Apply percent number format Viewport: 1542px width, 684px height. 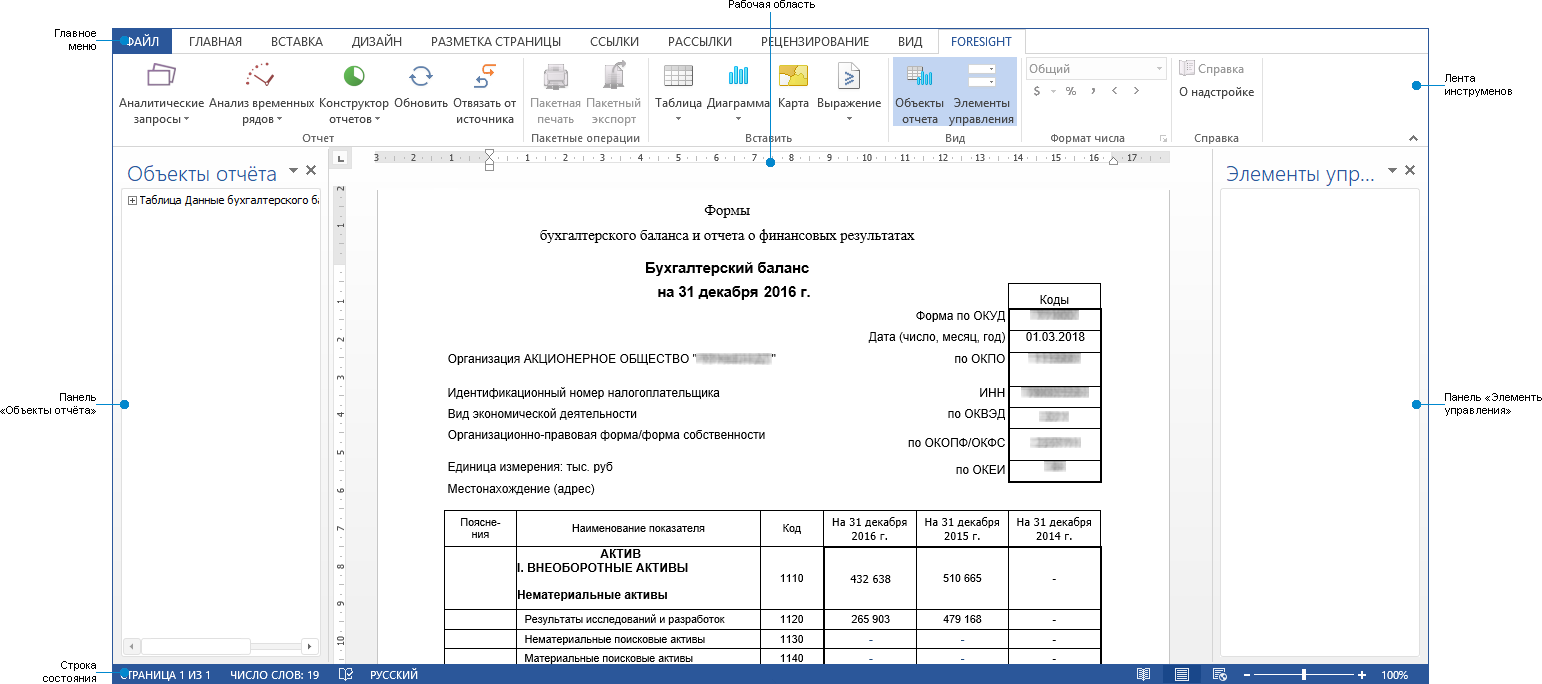pyautogui.click(x=1069, y=90)
